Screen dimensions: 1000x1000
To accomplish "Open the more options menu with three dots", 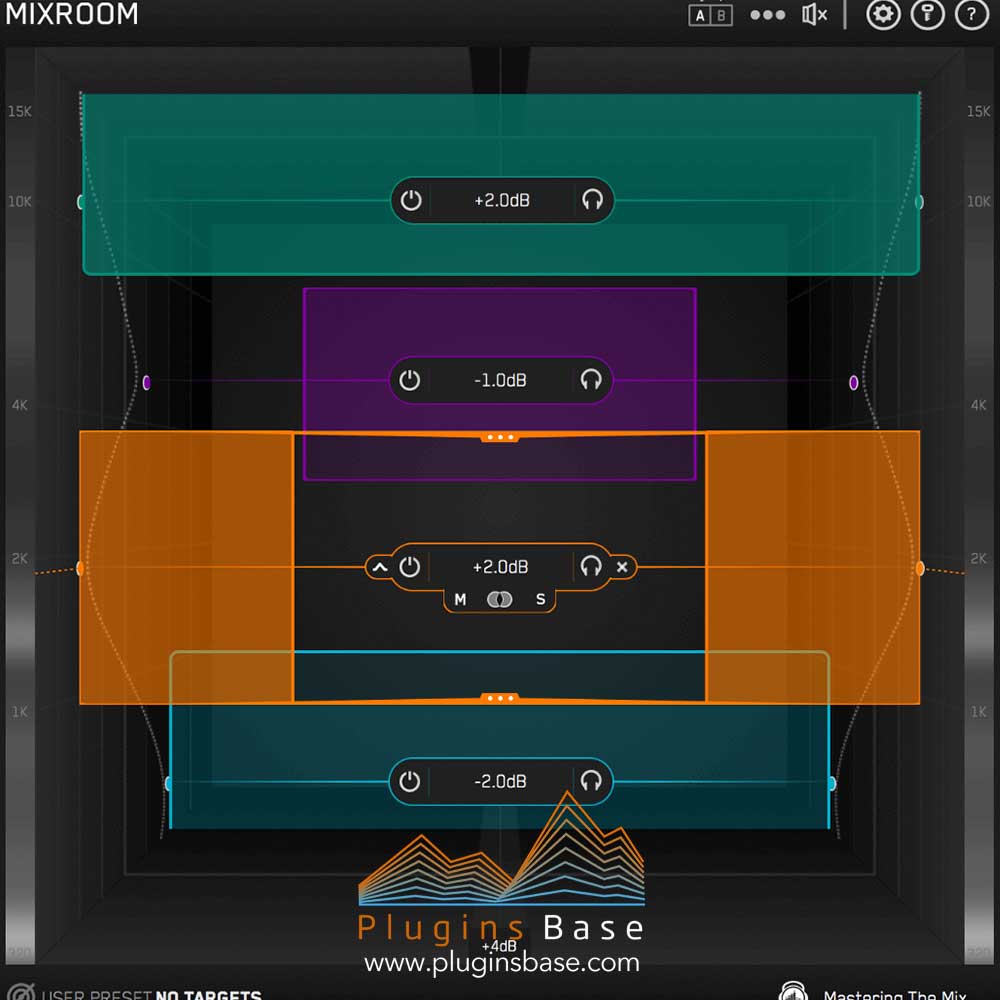I will 766,15.
